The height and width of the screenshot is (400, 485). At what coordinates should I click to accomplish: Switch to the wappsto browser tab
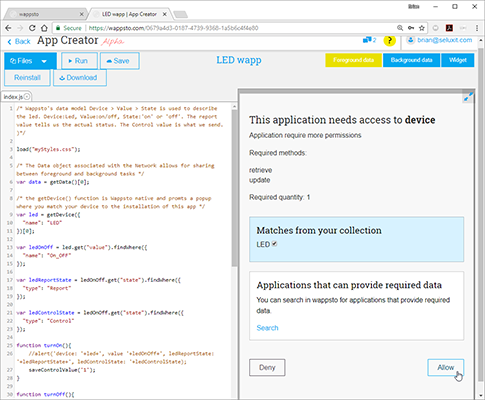tap(43, 14)
